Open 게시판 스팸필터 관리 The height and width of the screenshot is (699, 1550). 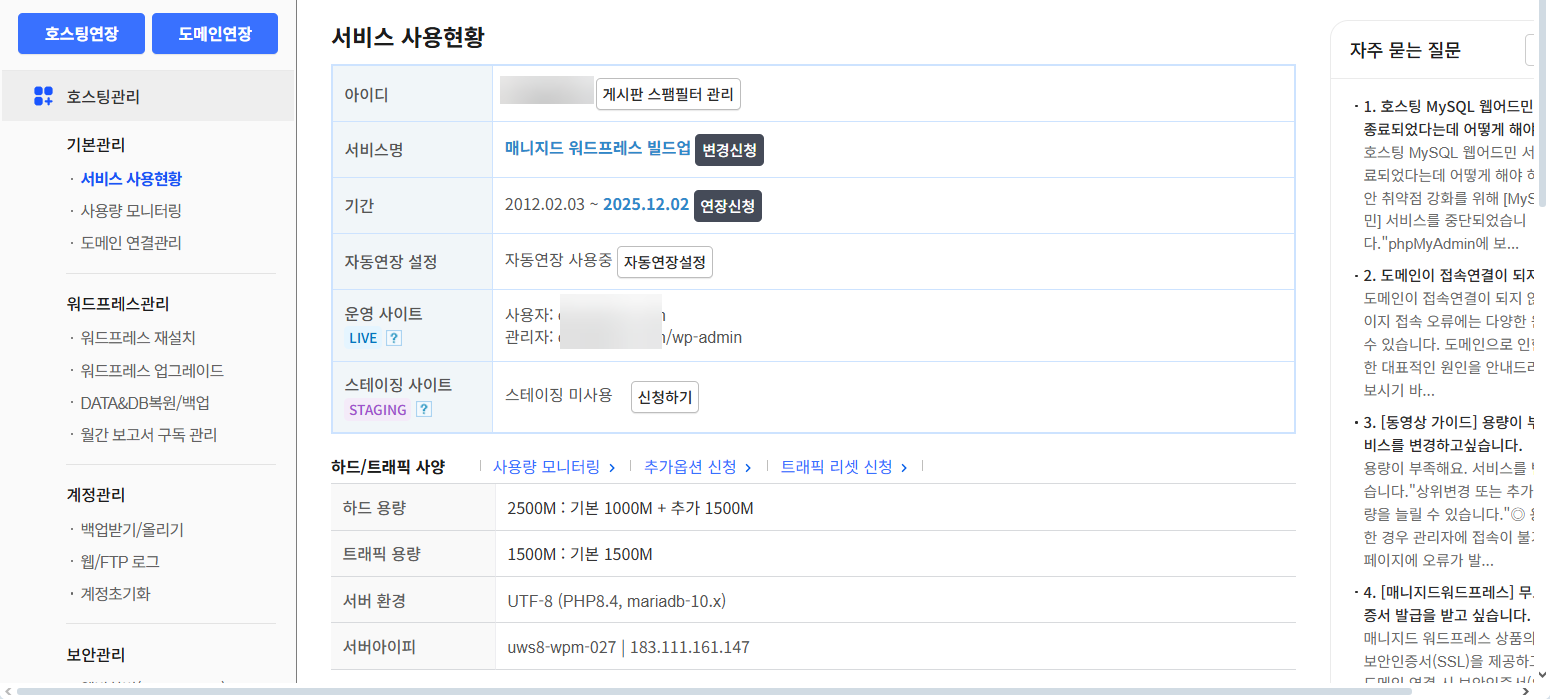(x=668, y=95)
